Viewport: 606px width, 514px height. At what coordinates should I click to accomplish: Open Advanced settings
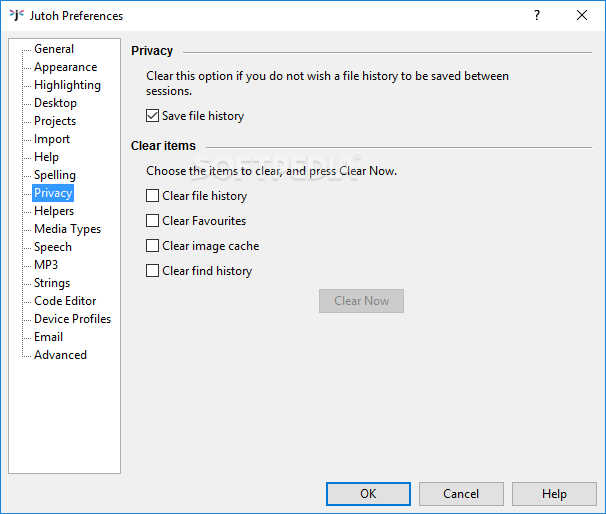tap(60, 355)
